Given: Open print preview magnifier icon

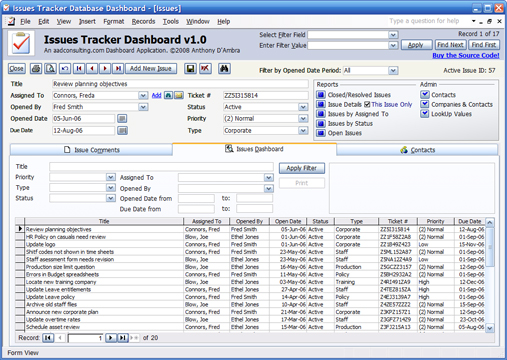Looking at the screenshot, I should pos(50,69).
